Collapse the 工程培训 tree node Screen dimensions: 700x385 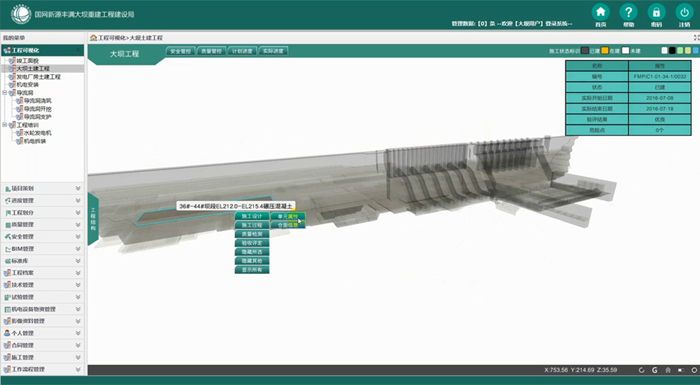tap(4, 125)
